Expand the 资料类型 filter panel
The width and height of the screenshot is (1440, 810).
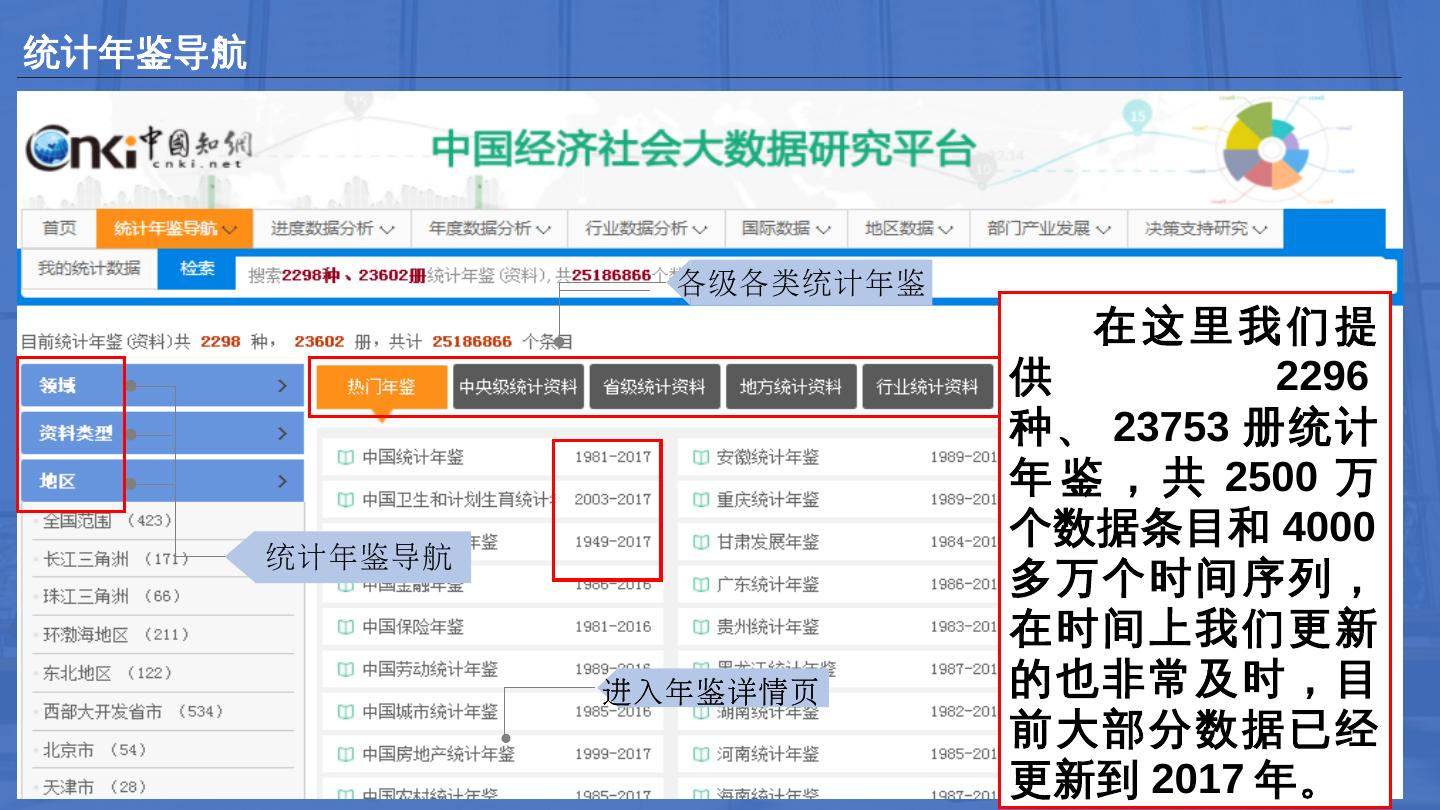coord(162,434)
